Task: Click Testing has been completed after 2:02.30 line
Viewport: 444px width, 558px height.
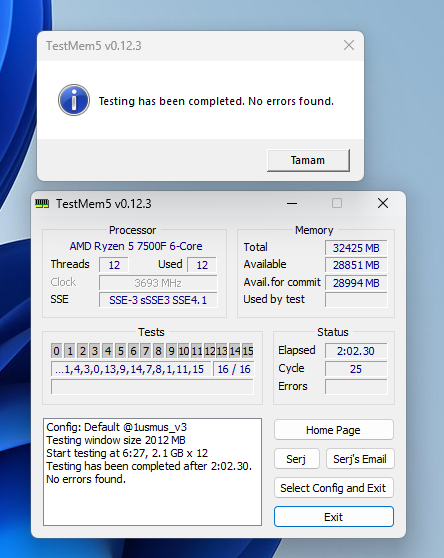Action: coord(149,466)
